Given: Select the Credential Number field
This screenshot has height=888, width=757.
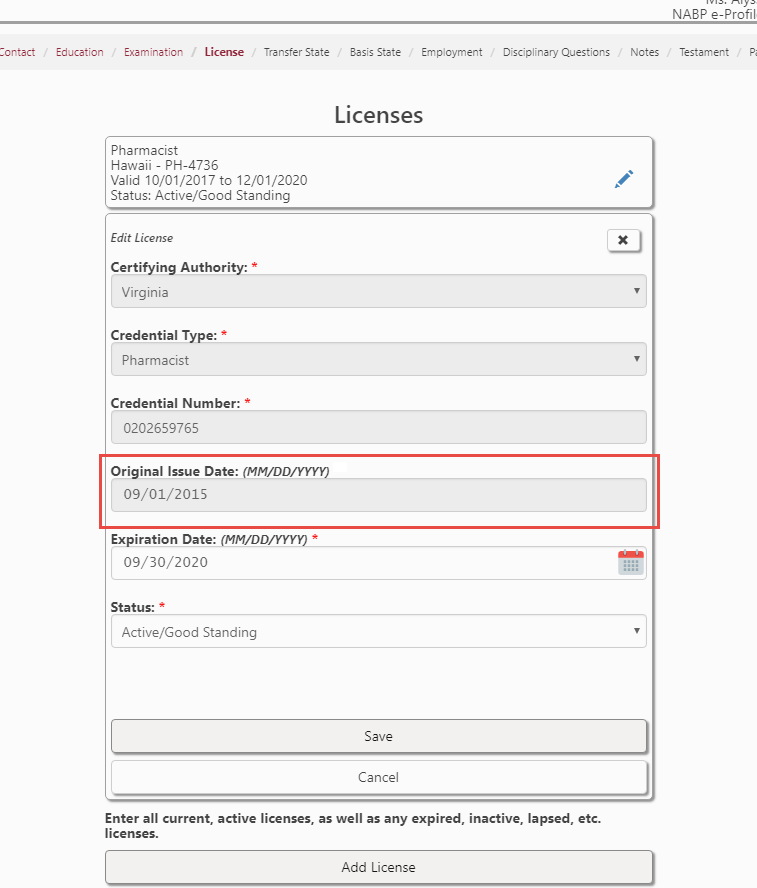Looking at the screenshot, I should 379,427.
